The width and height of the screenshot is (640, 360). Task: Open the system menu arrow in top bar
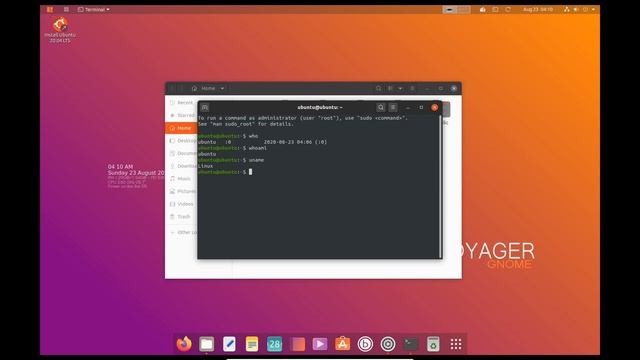[593, 9]
